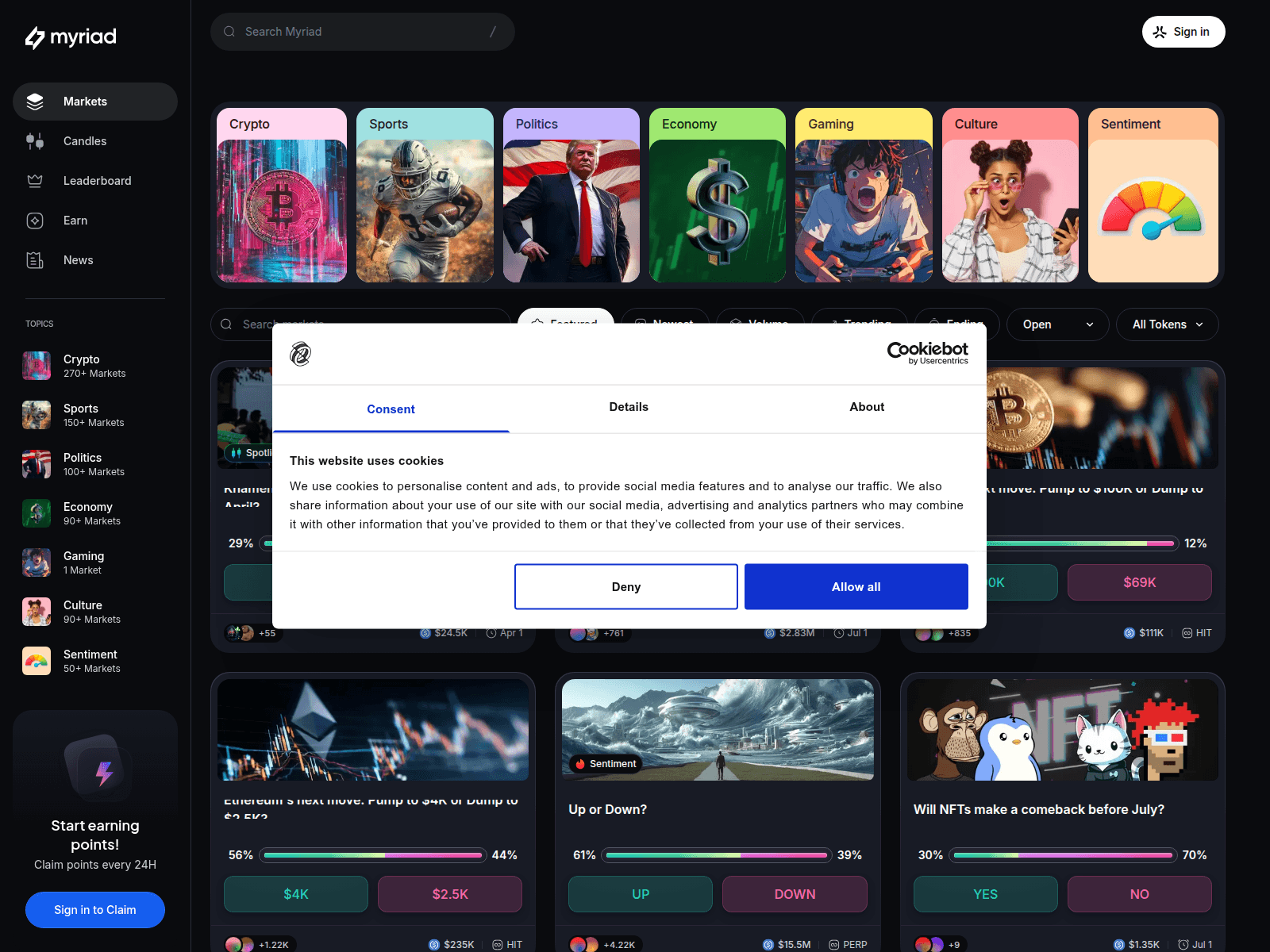Screen dimensions: 1270x952
Task: Open the Economy category card
Action: pos(718,195)
